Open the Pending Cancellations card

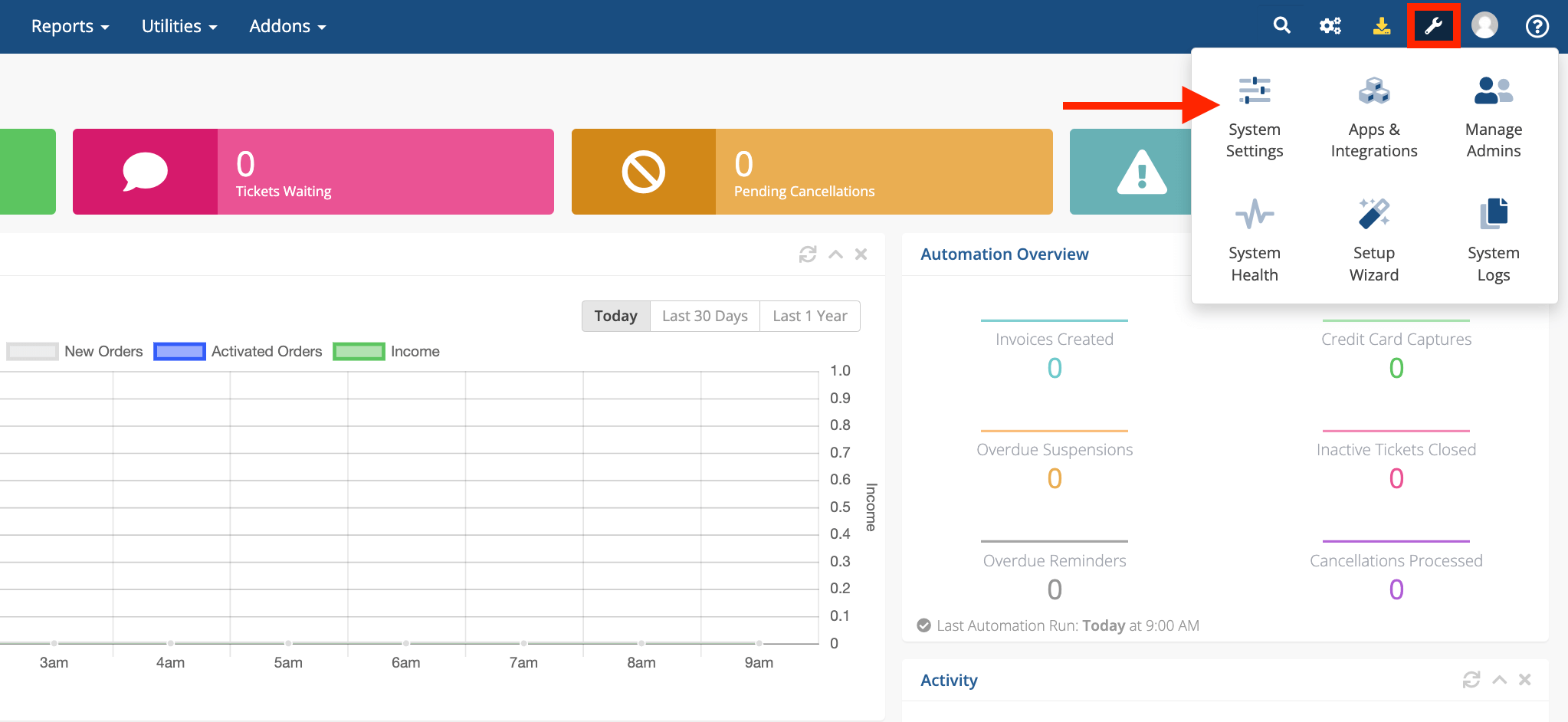point(812,172)
